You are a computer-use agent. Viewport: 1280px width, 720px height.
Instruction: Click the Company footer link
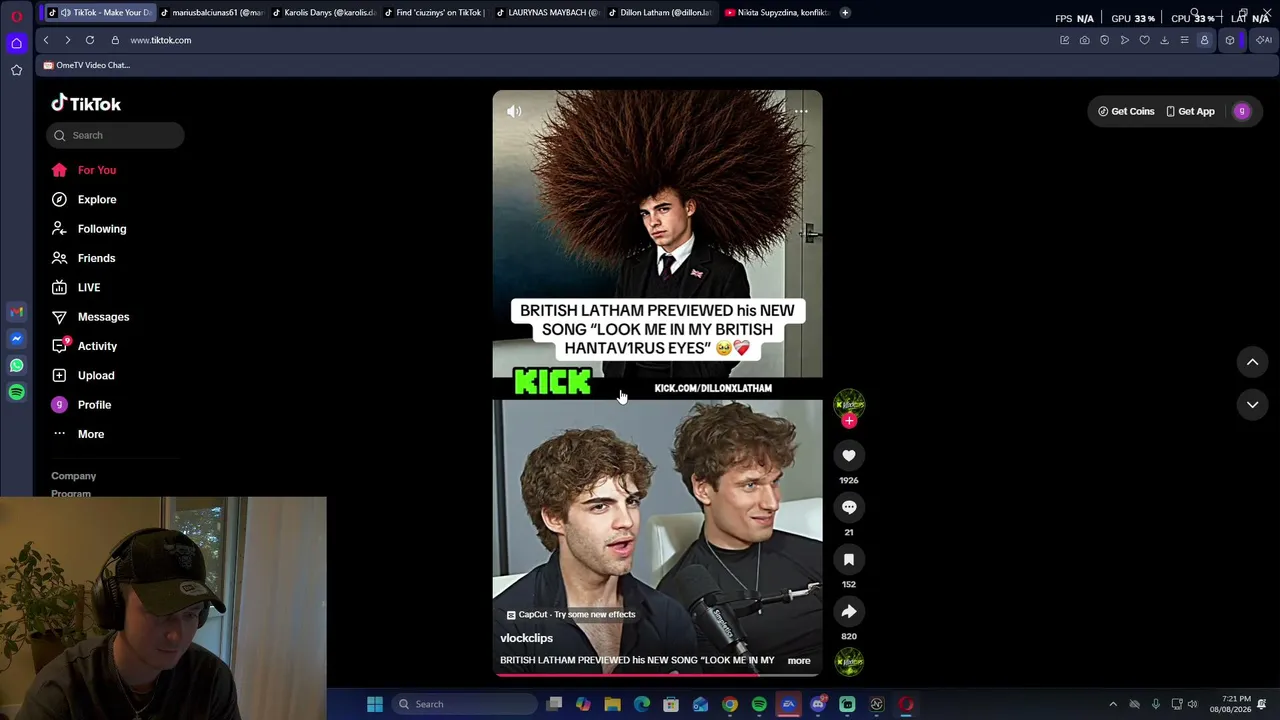click(x=74, y=476)
